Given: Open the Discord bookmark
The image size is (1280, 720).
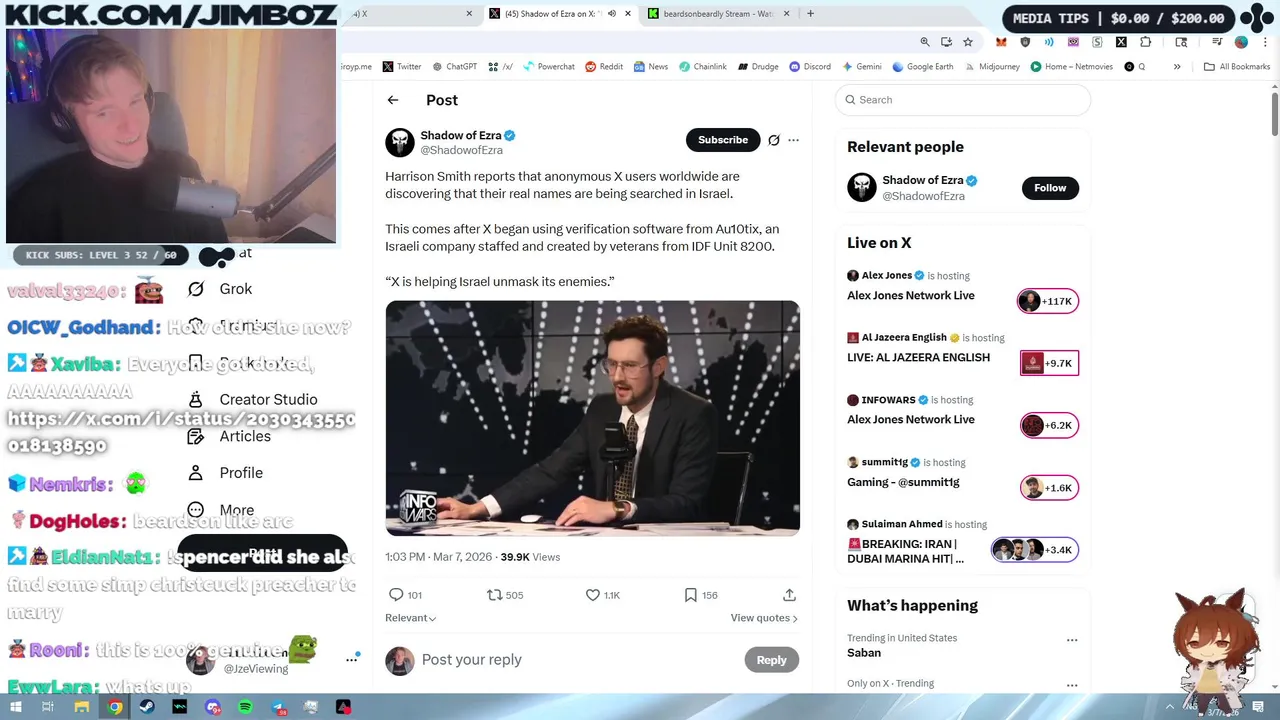Looking at the screenshot, I should pyautogui.click(x=810, y=67).
